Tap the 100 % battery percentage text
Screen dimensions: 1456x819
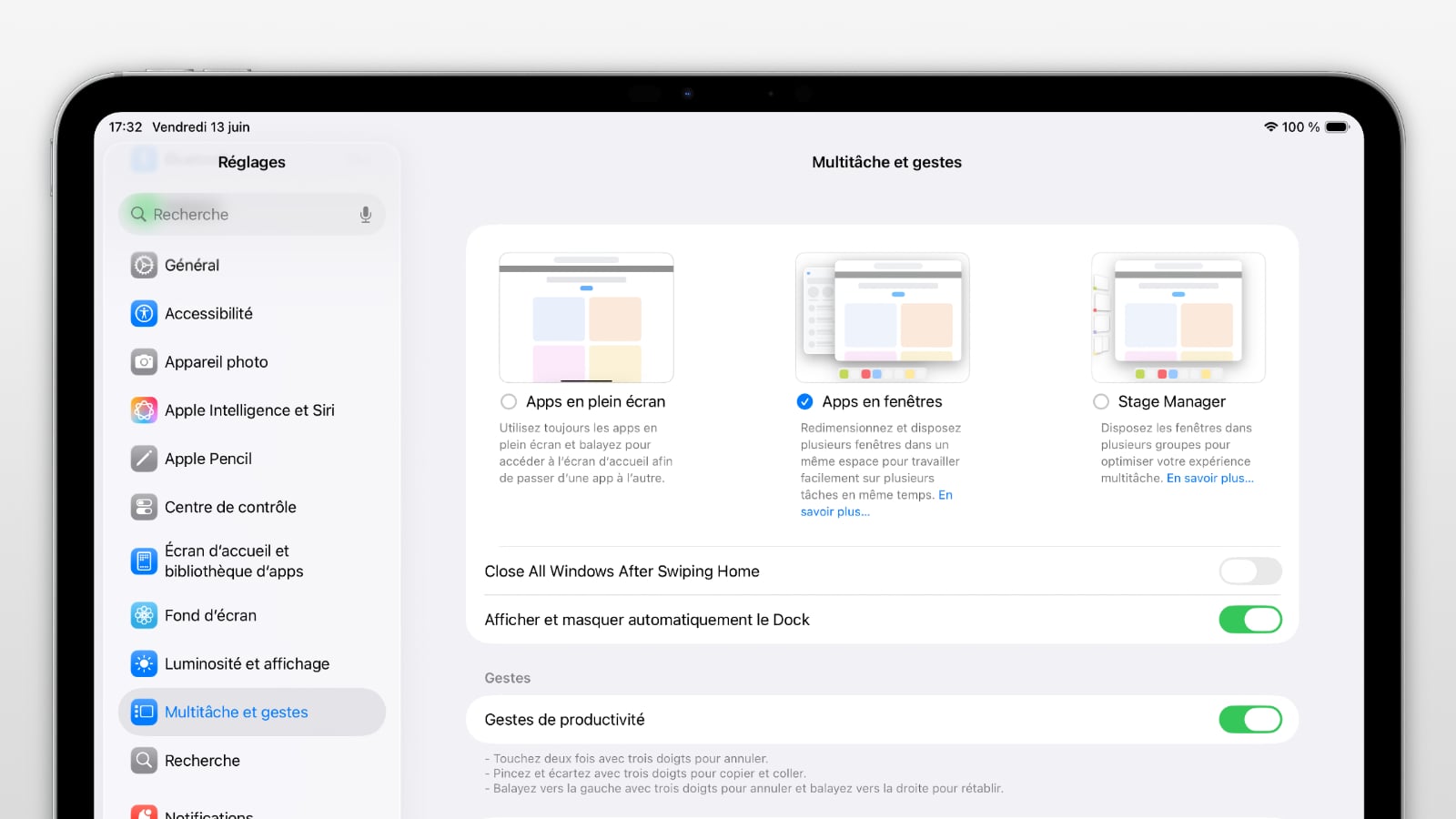pos(1300,126)
